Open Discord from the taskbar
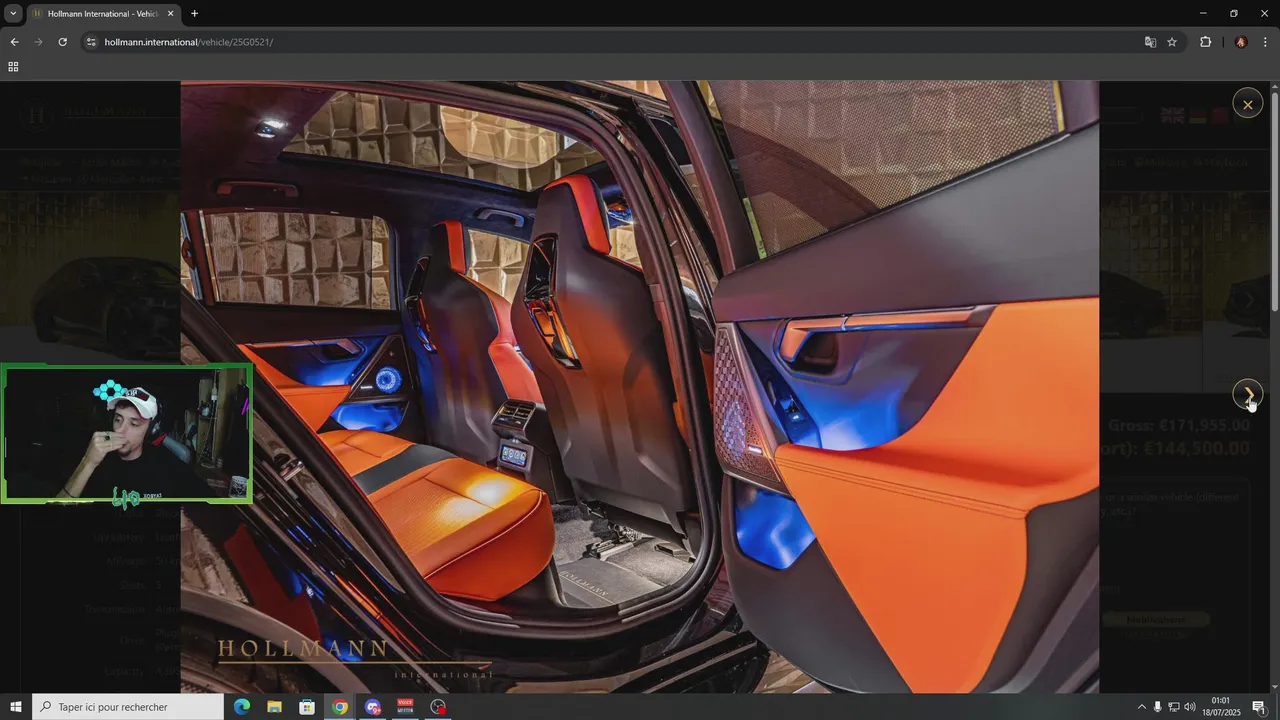Viewport: 1280px width, 720px height. pos(373,707)
